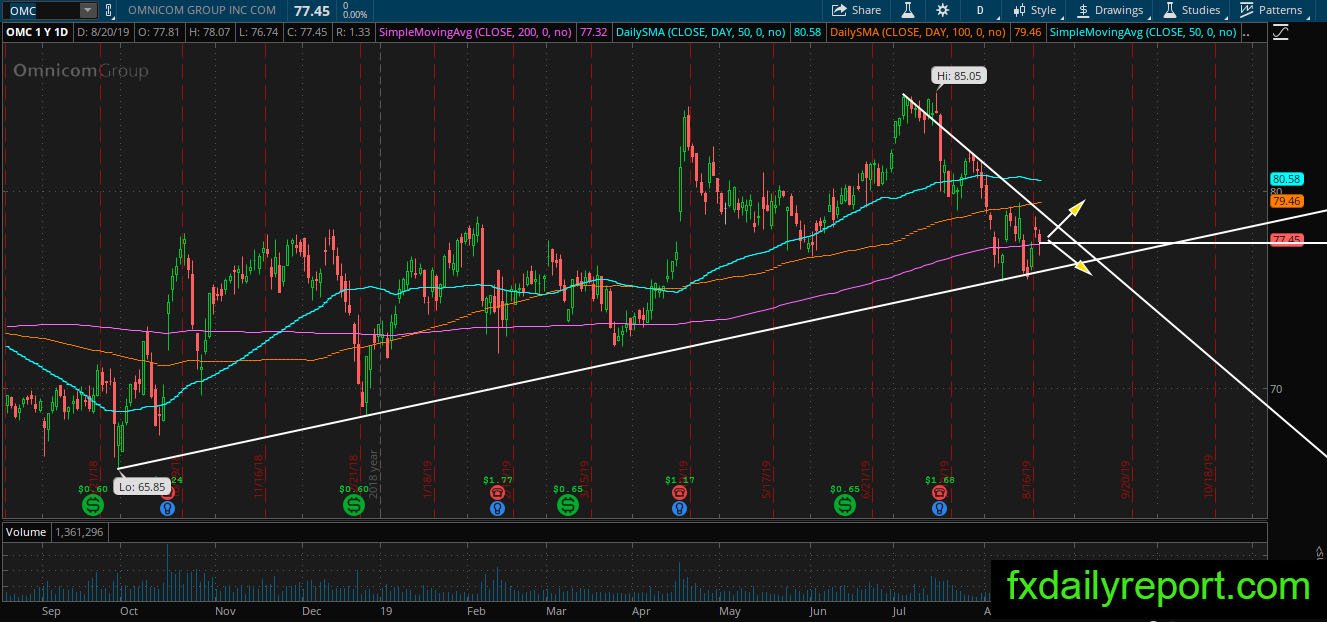Click the $0.60 dividend icon near late December

click(354, 505)
